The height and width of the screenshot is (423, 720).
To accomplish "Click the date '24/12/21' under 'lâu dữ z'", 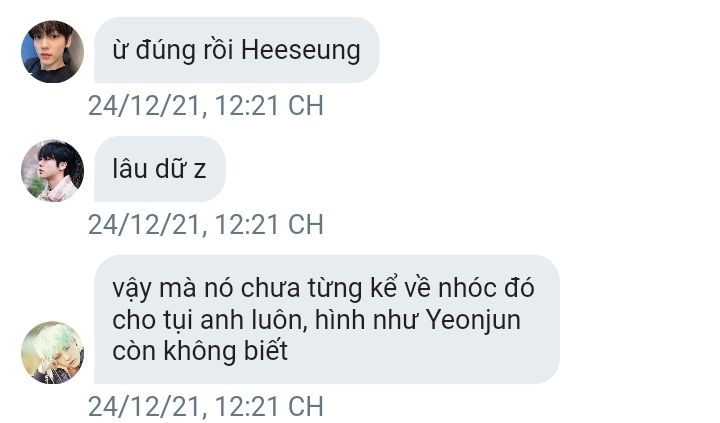I will click(146, 225).
